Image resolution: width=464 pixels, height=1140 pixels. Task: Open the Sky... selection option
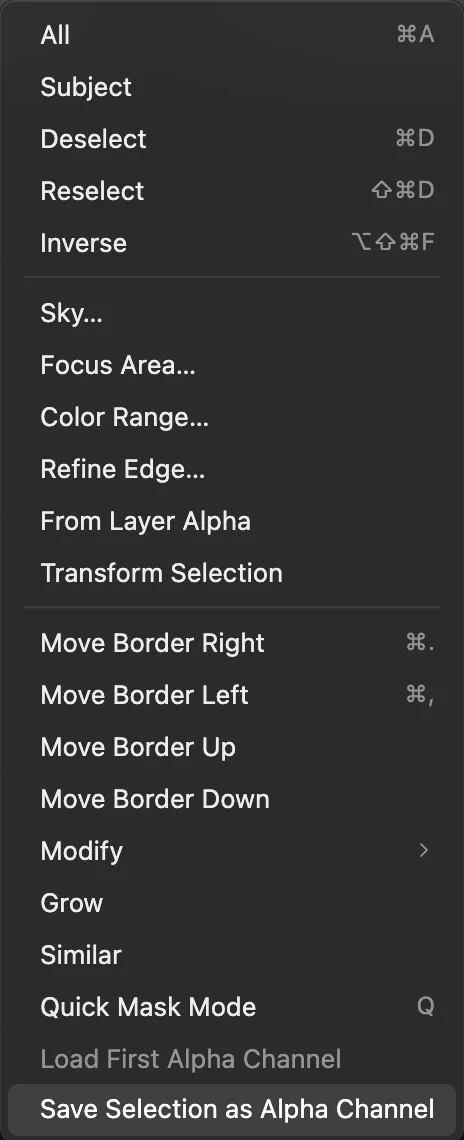click(x=232, y=313)
